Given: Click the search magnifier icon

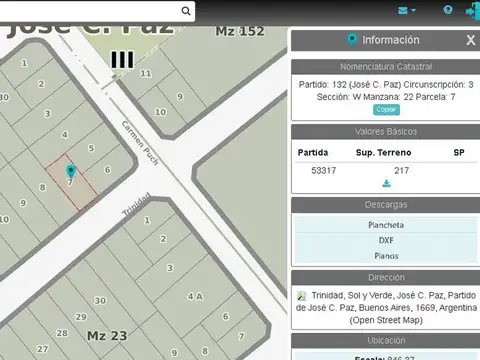Looking at the screenshot, I should click(186, 11).
